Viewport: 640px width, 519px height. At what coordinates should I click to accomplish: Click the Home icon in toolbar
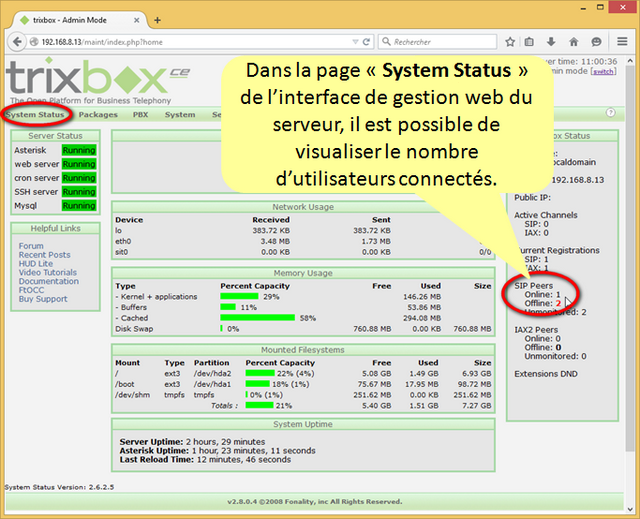(573, 42)
